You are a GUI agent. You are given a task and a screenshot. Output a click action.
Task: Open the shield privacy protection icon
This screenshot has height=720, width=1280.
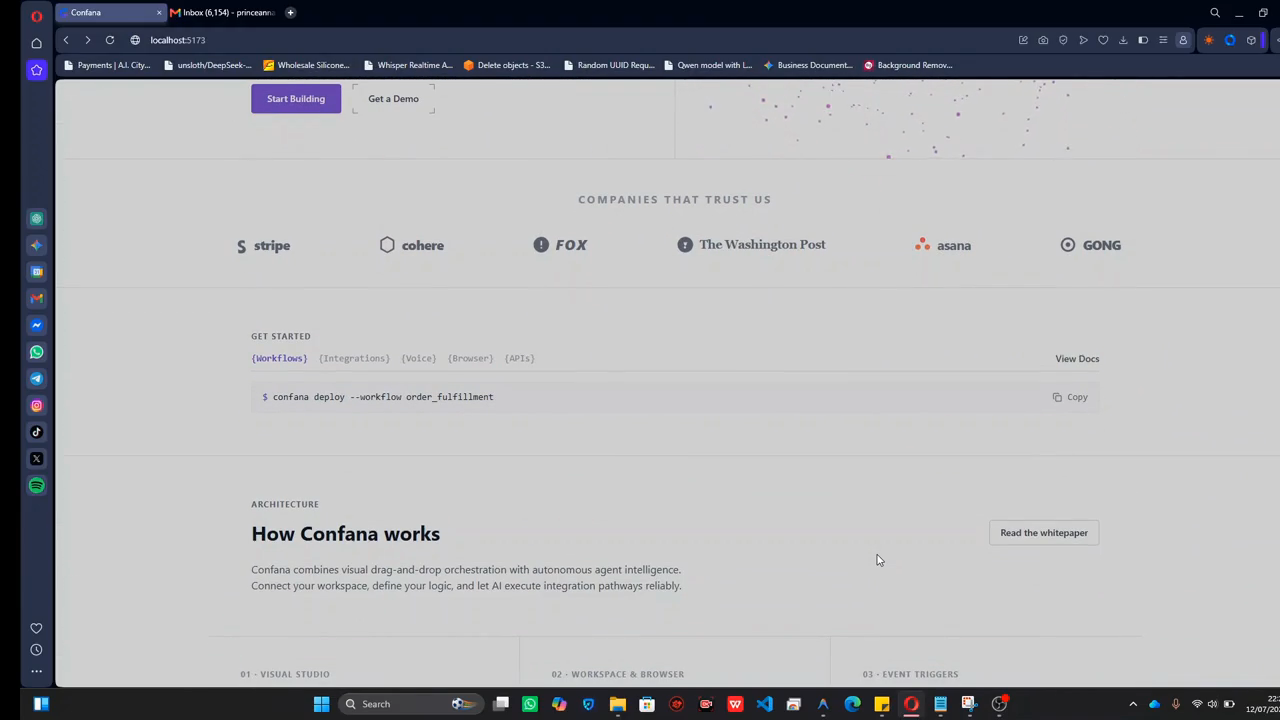pos(1063,40)
